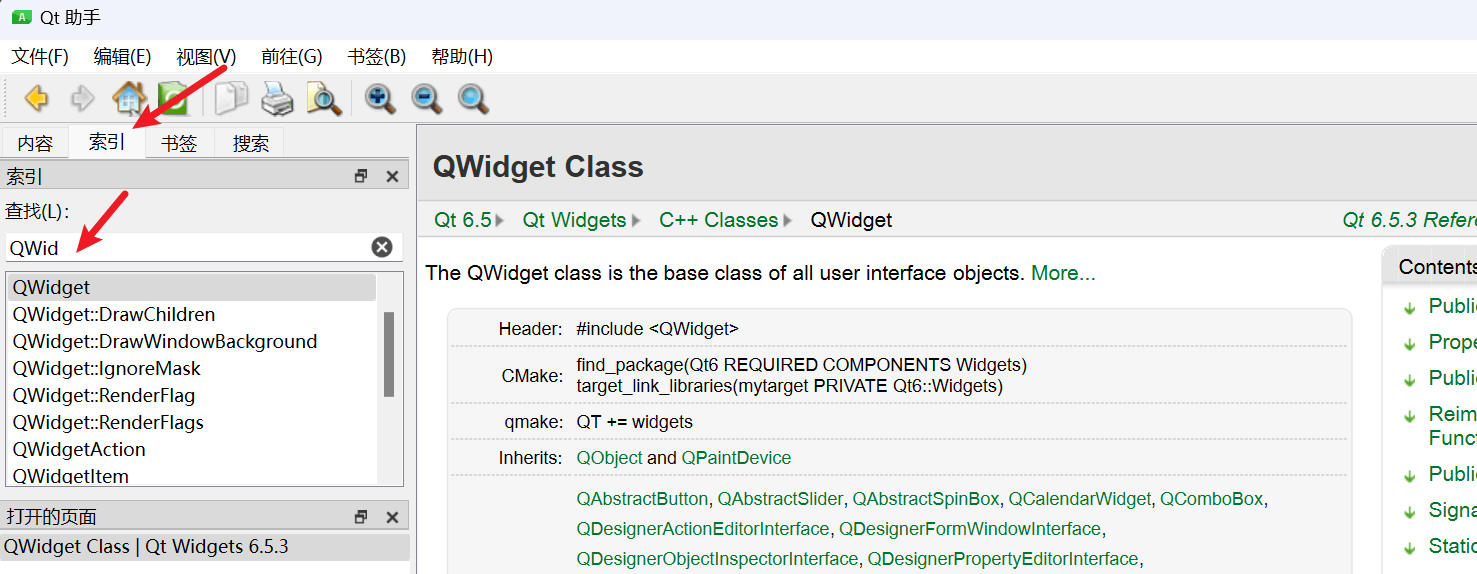Zoom in with the plus magnifier
Image resolution: width=1477 pixels, height=574 pixels.
pyautogui.click(x=380, y=98)
